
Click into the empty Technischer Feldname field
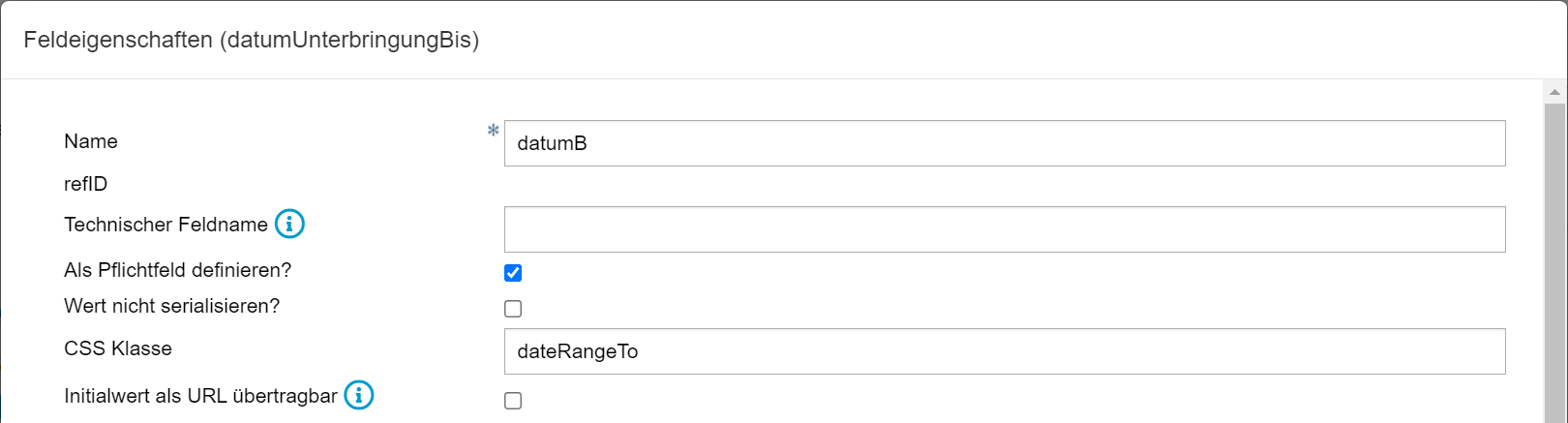click(1004, 229)
